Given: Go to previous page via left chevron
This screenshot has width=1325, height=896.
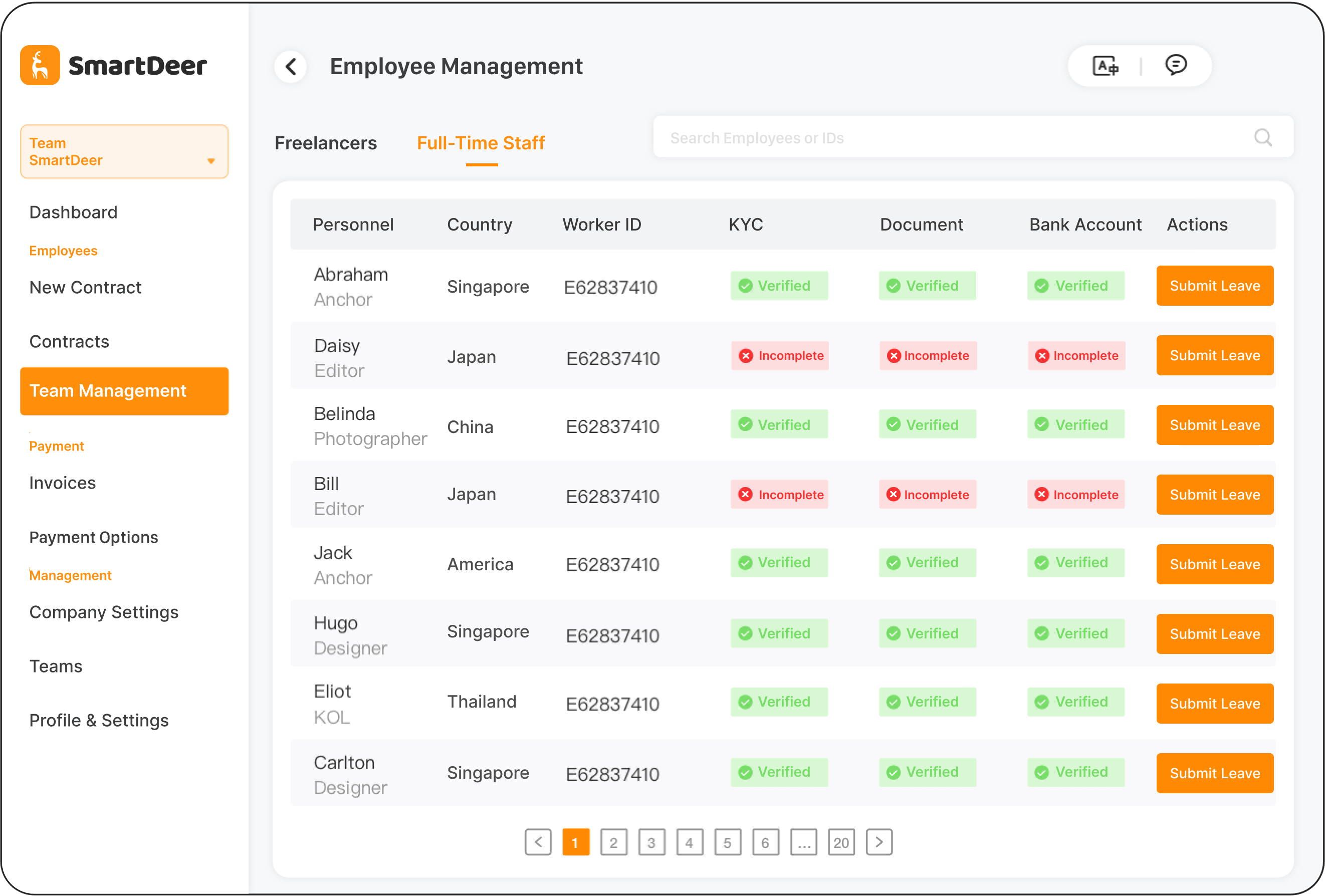Looking at the screenshot, I should click(x=538, y=842).
